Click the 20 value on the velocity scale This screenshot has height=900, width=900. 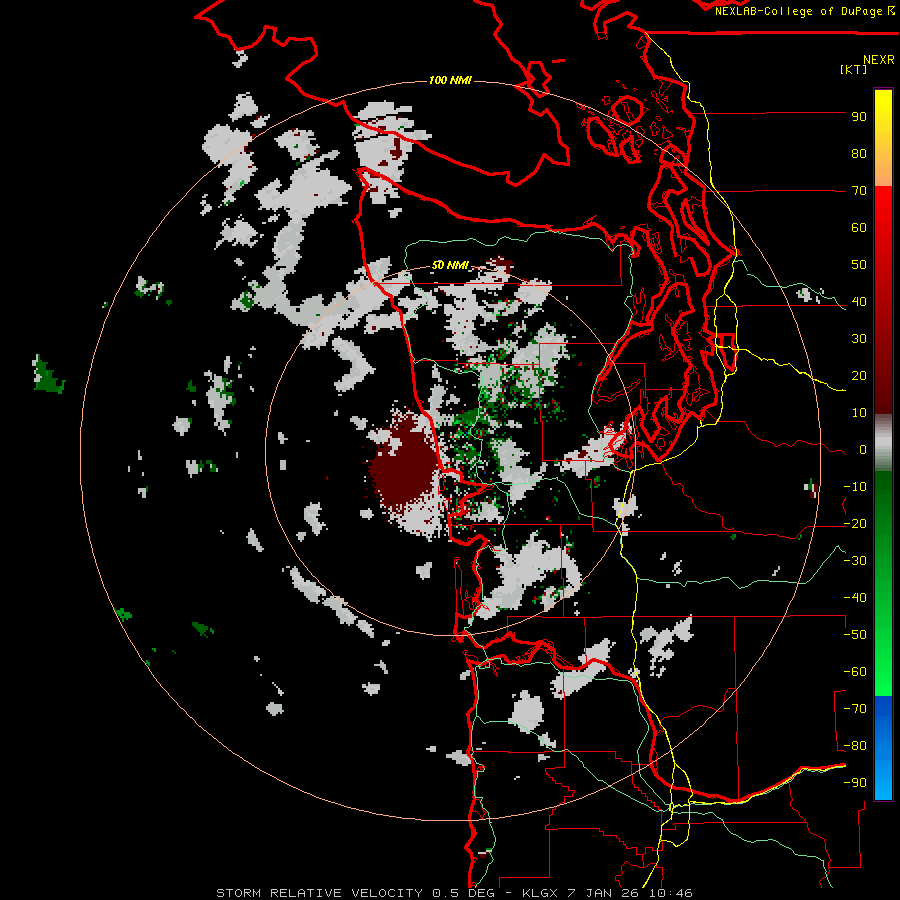pos(859,376)
